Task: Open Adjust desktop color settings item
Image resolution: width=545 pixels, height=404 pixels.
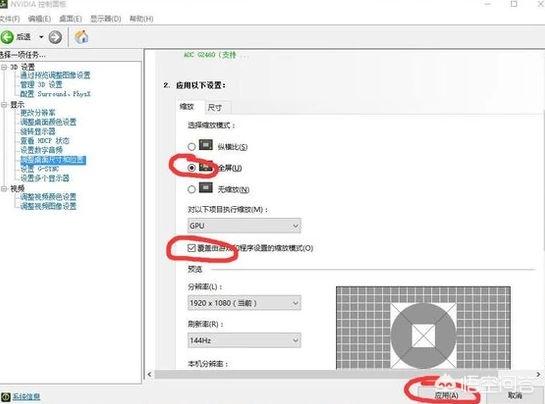Action: click(x=48, y=122)
